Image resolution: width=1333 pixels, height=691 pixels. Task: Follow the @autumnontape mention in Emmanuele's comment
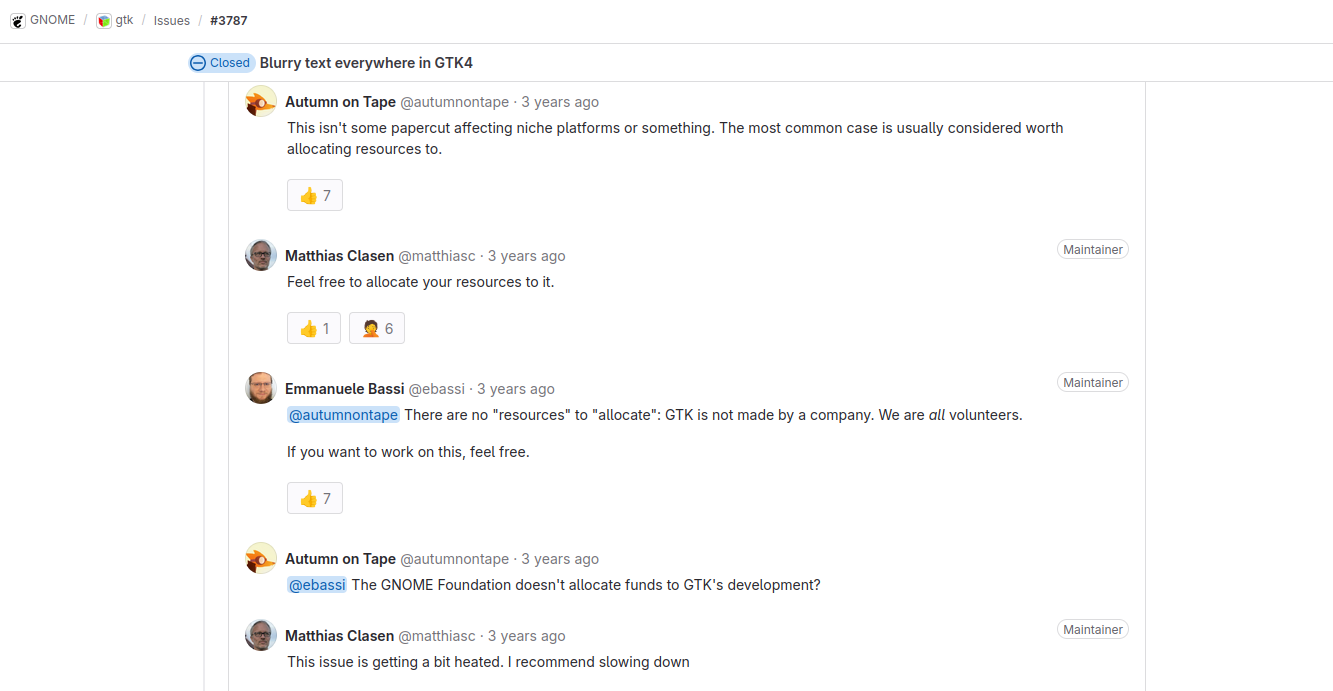click(343, 415)
